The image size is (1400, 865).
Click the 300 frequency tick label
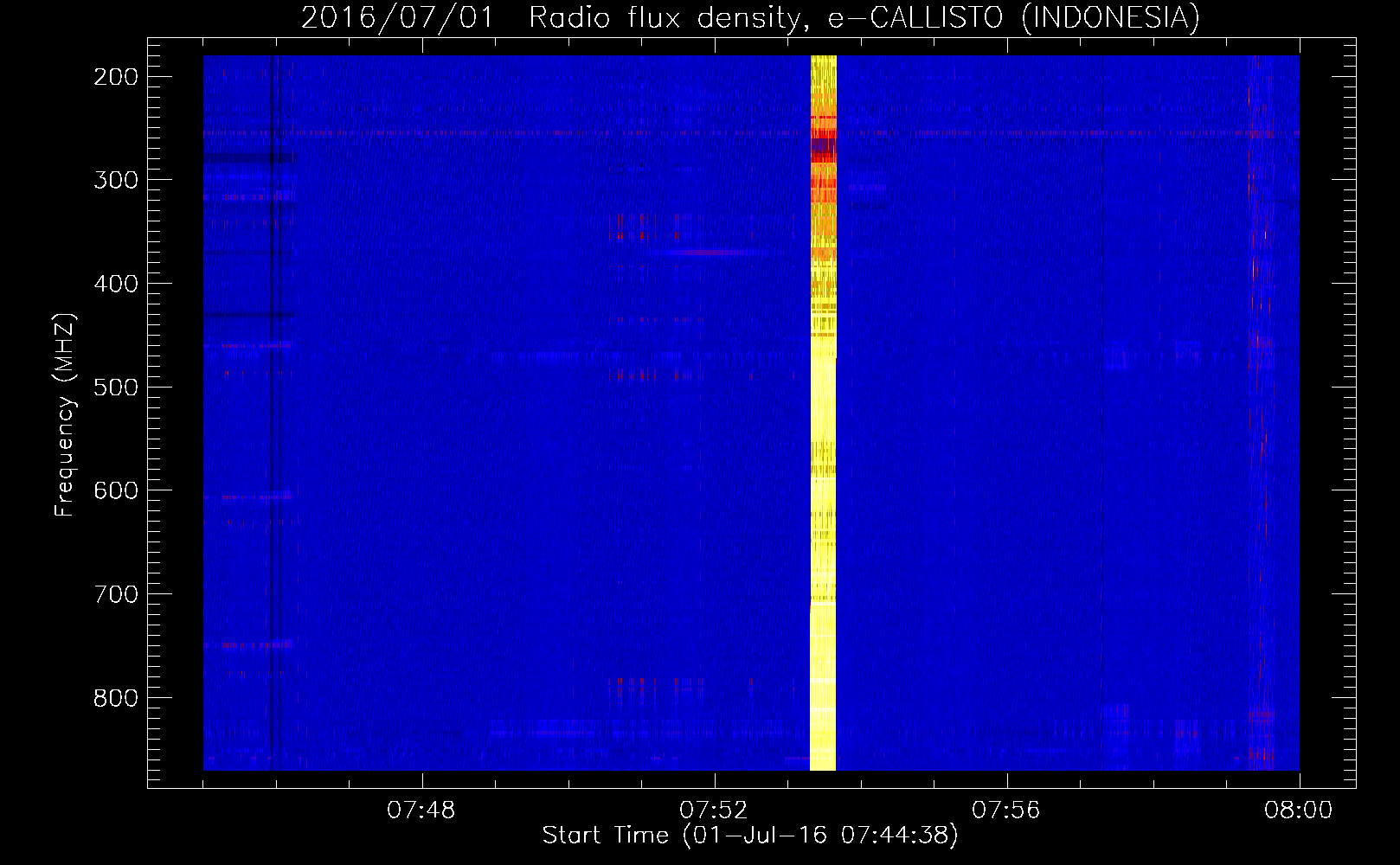(116, 180)
